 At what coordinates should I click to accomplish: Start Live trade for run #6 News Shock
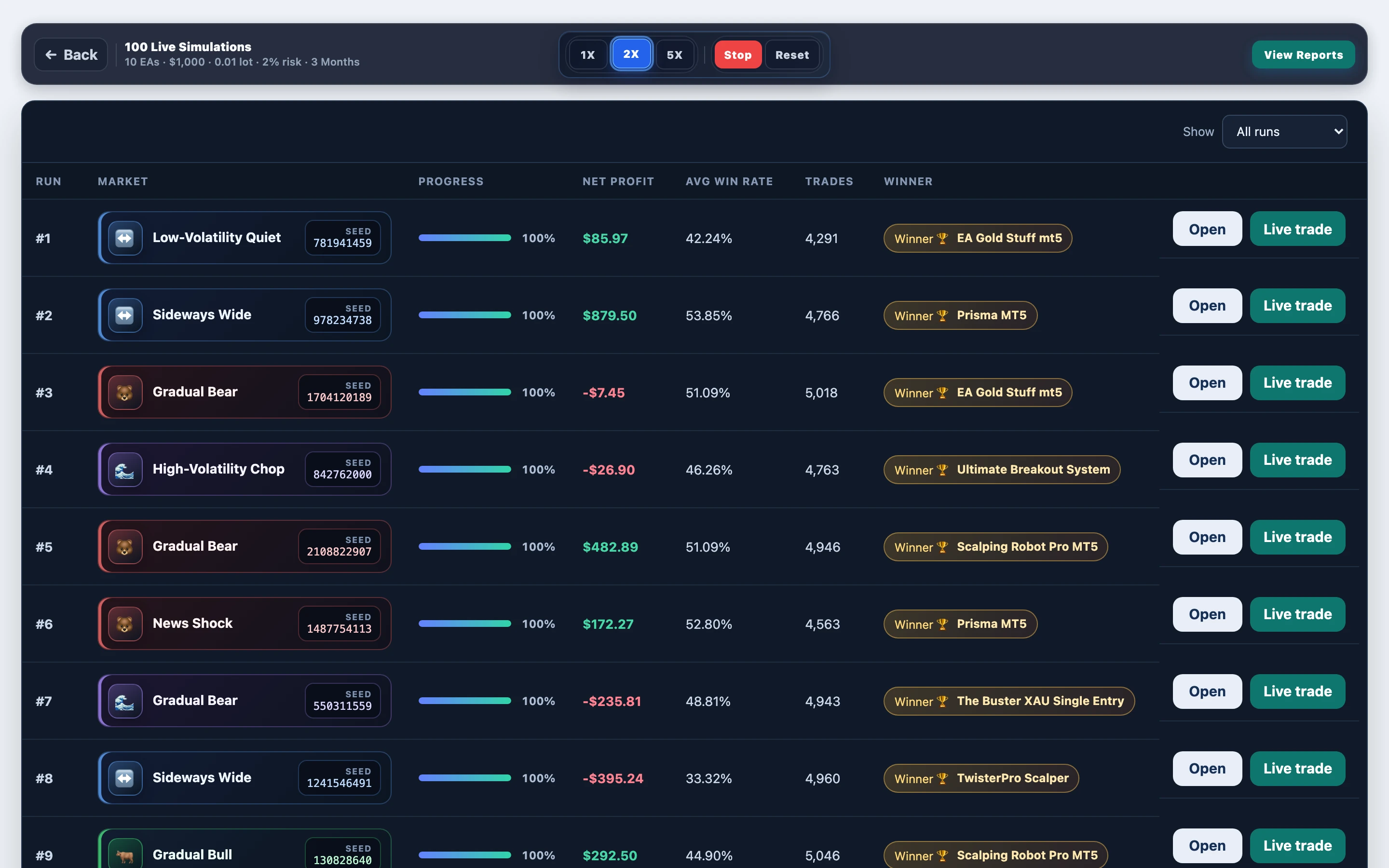[1297, 614]
